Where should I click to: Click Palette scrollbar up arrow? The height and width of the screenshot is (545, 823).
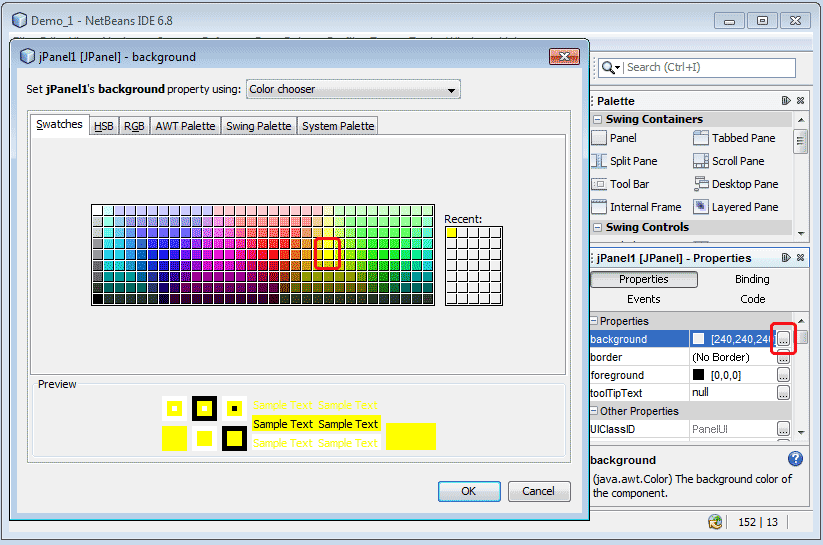click(x=800, y=120)
